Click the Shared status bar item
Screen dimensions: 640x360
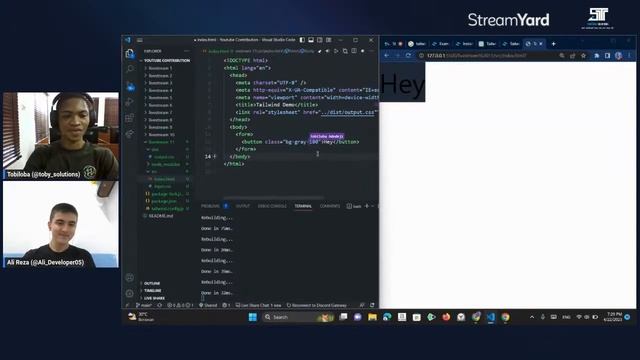click(208, 305)
